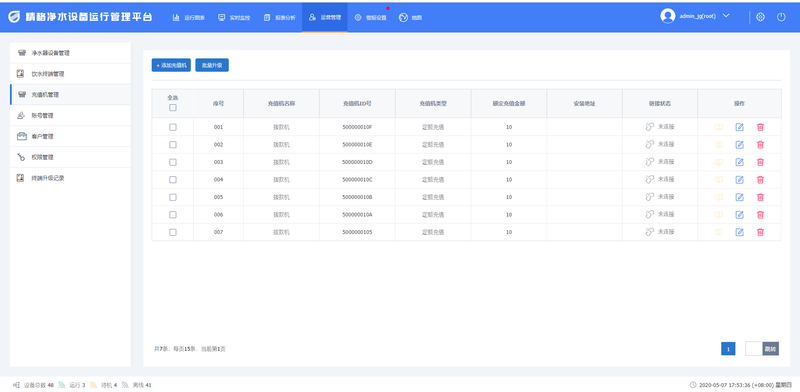Open the 实时监控 top navigation tab
Viewport: 800px width, 392px height.
click(234, 17)
